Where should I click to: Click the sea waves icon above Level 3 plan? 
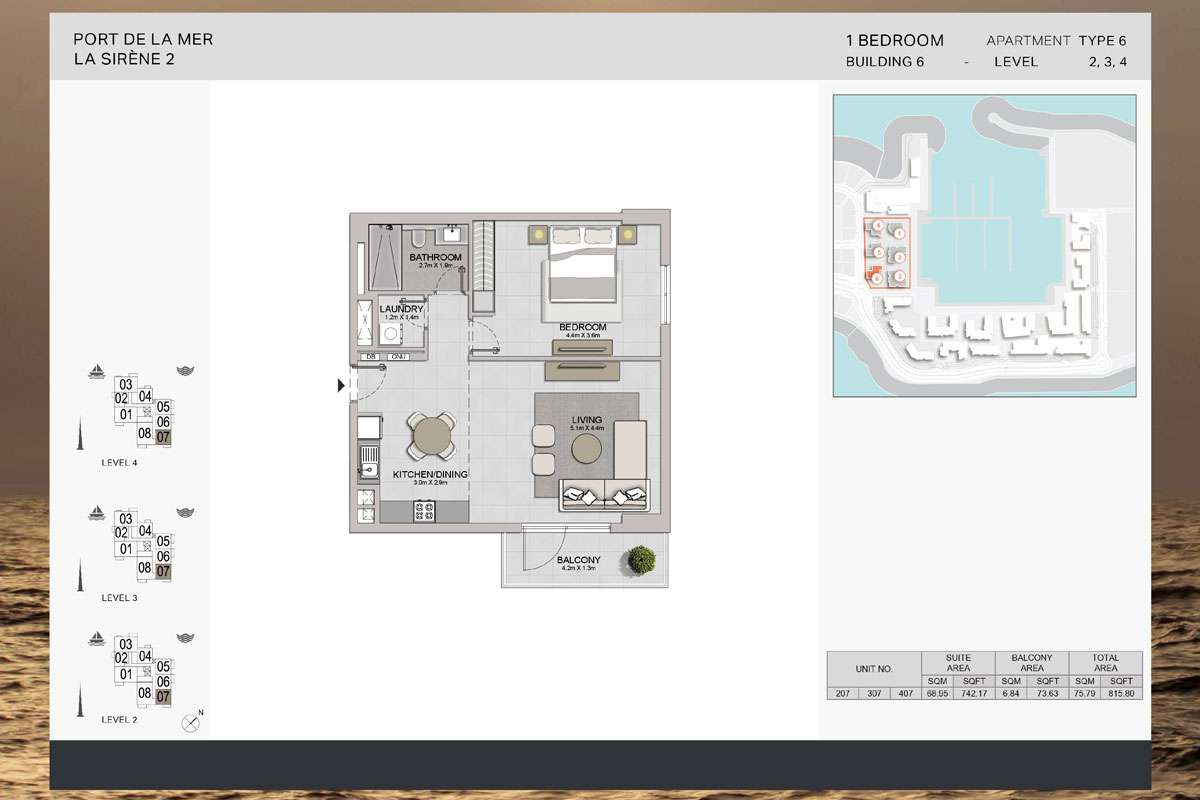click(x=185, y=512)
